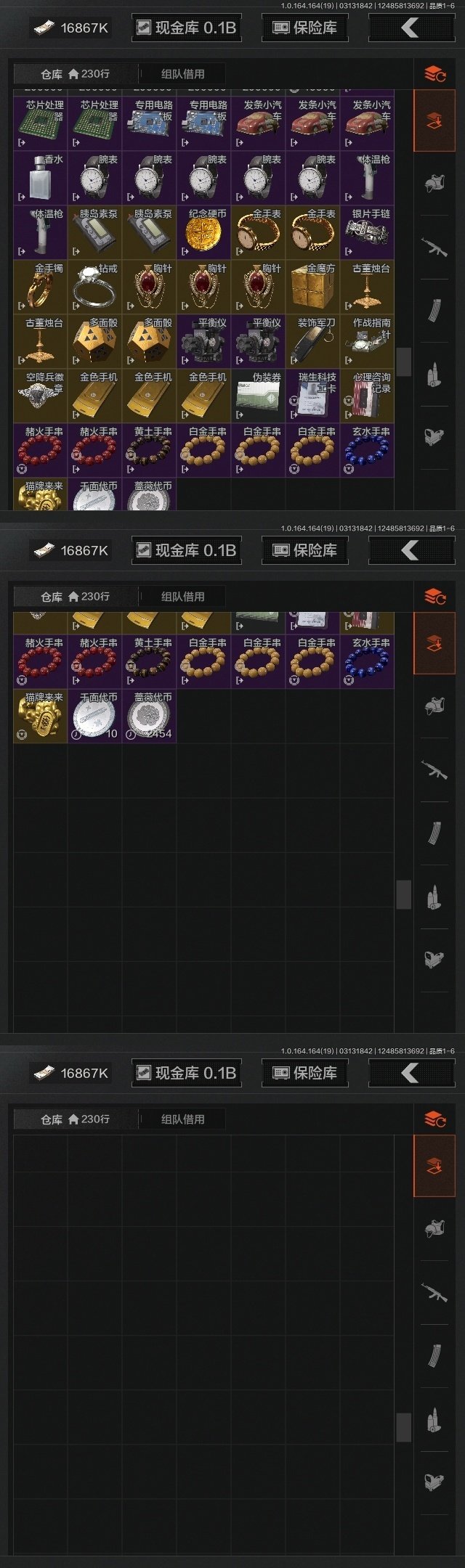Choose the 金手镯 gold bangle item
The width and height of the screenshot is (465, 1568).
tap(41, 287)
